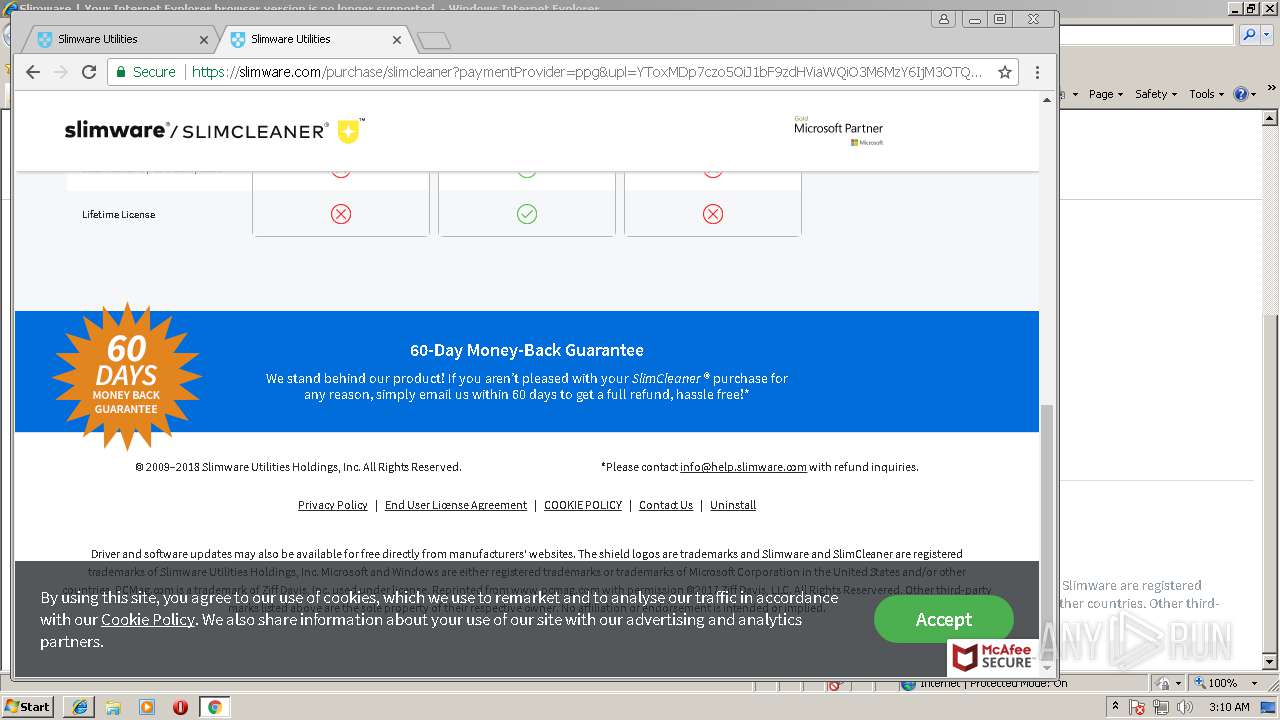
Task: Click the taskbar clock 3:10 AM
Action: (x=1229, y=707)
